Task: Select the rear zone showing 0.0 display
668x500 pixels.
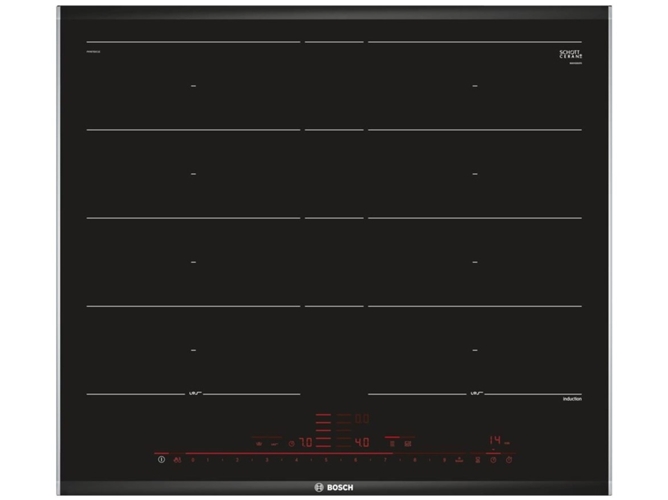Action: pos(362,419)
